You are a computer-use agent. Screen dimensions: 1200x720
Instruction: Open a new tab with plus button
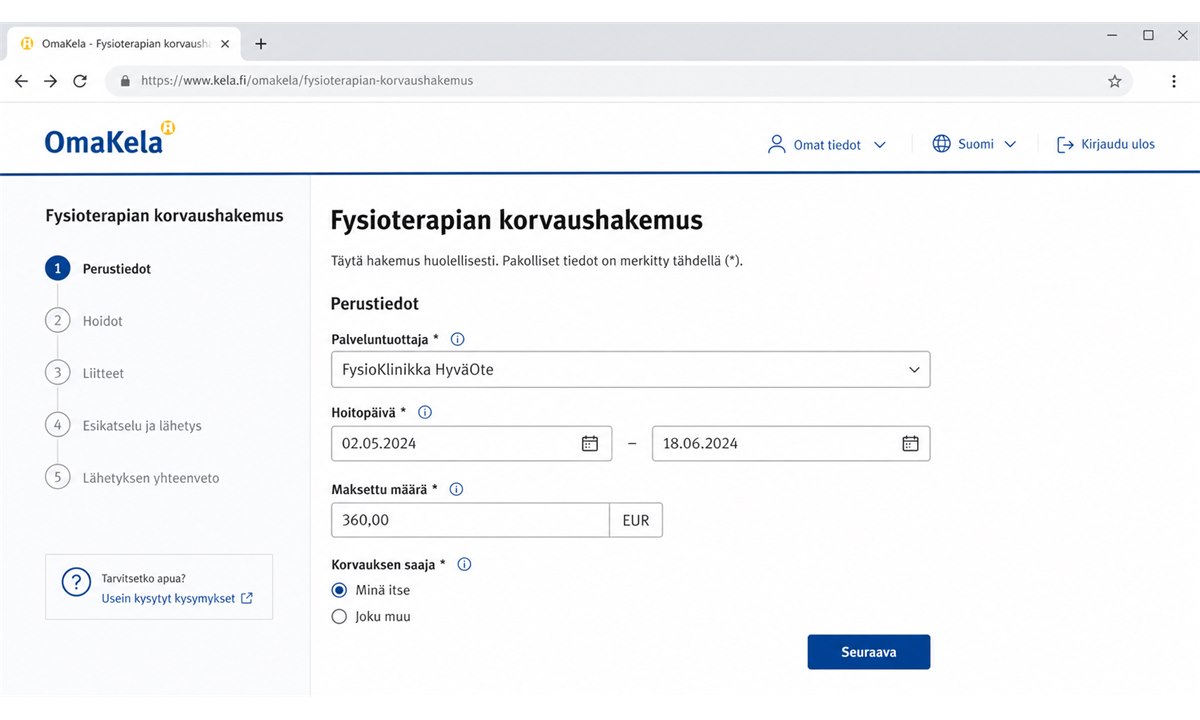point(261,44)
